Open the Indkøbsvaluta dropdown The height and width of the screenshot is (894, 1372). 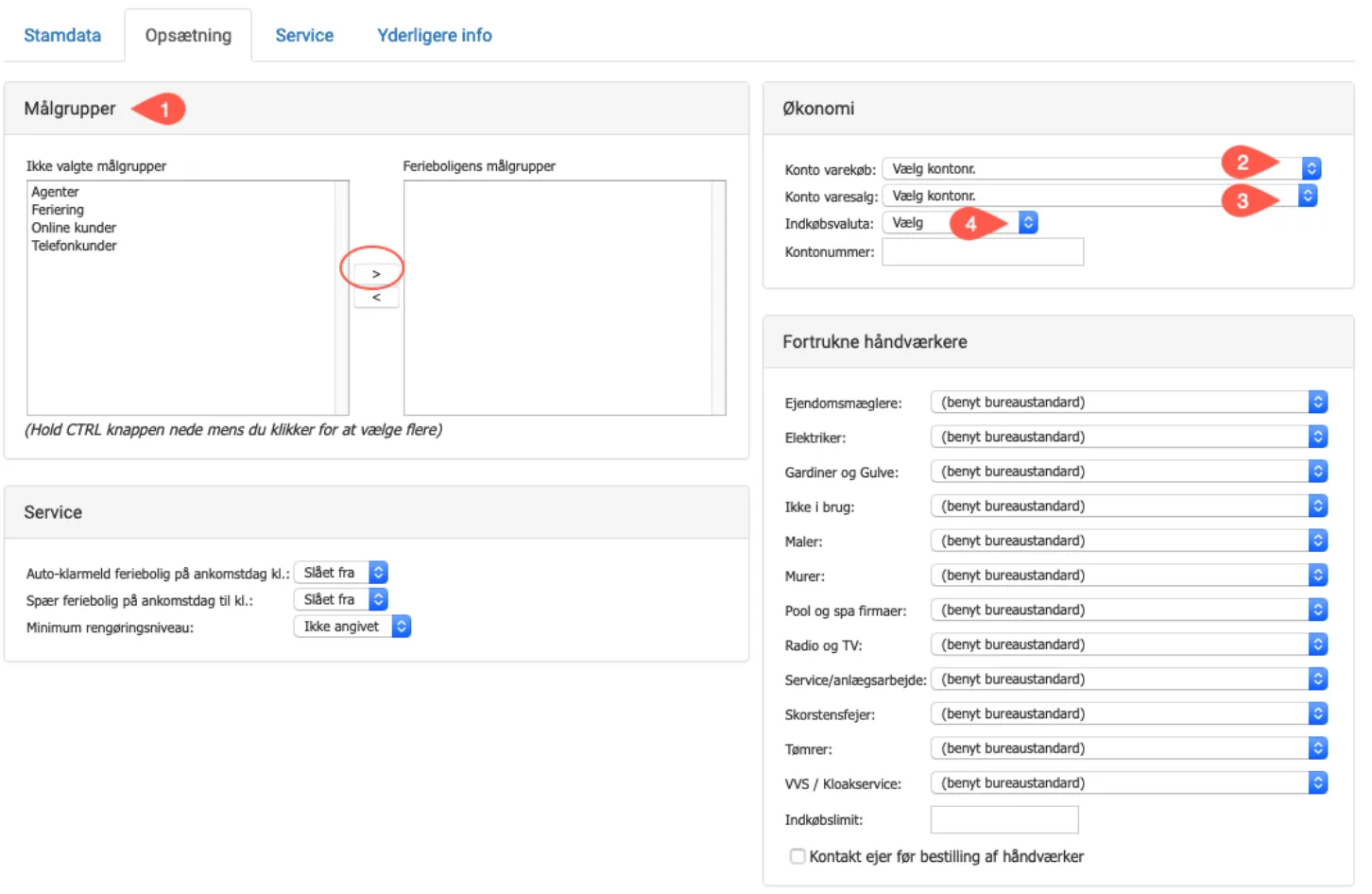coord(960,223)
